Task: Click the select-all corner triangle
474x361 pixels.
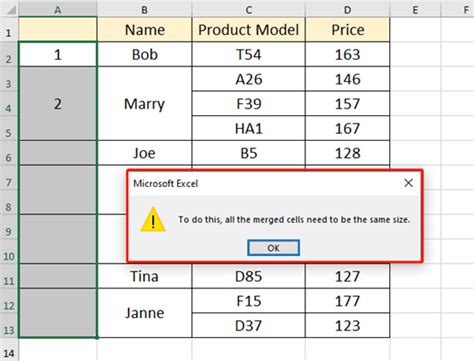Action: (x=11, y=10)
